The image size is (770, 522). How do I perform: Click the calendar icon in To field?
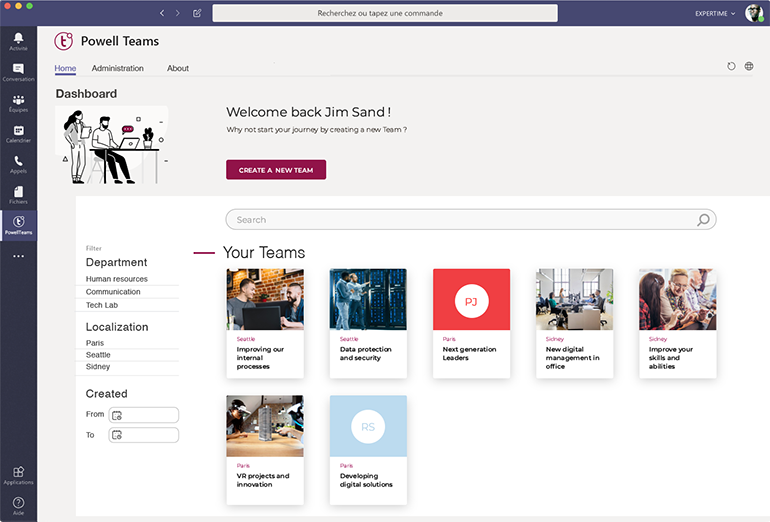(x=117, y=435)
